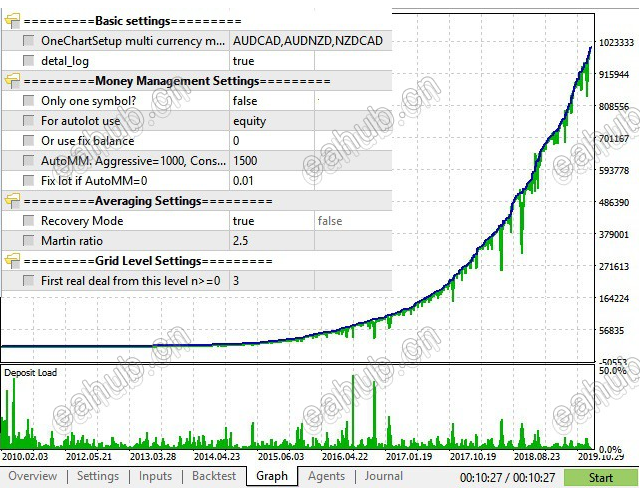The height and width of the screenshot is (491, 640).
Task: Edit the AutoMM value 1500
Action: 272,160
